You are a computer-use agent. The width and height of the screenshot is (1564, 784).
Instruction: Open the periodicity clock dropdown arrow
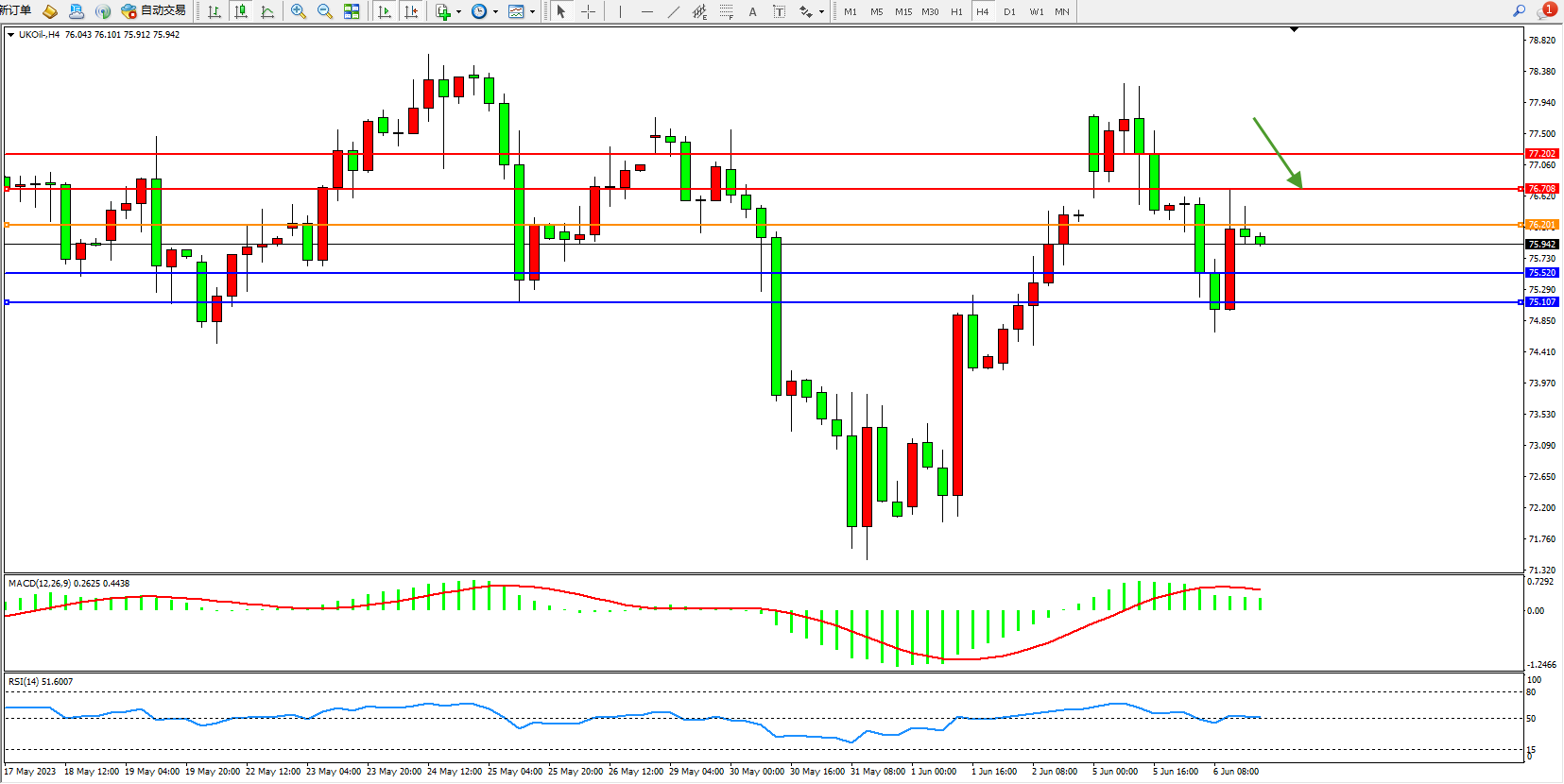point(495,12)
